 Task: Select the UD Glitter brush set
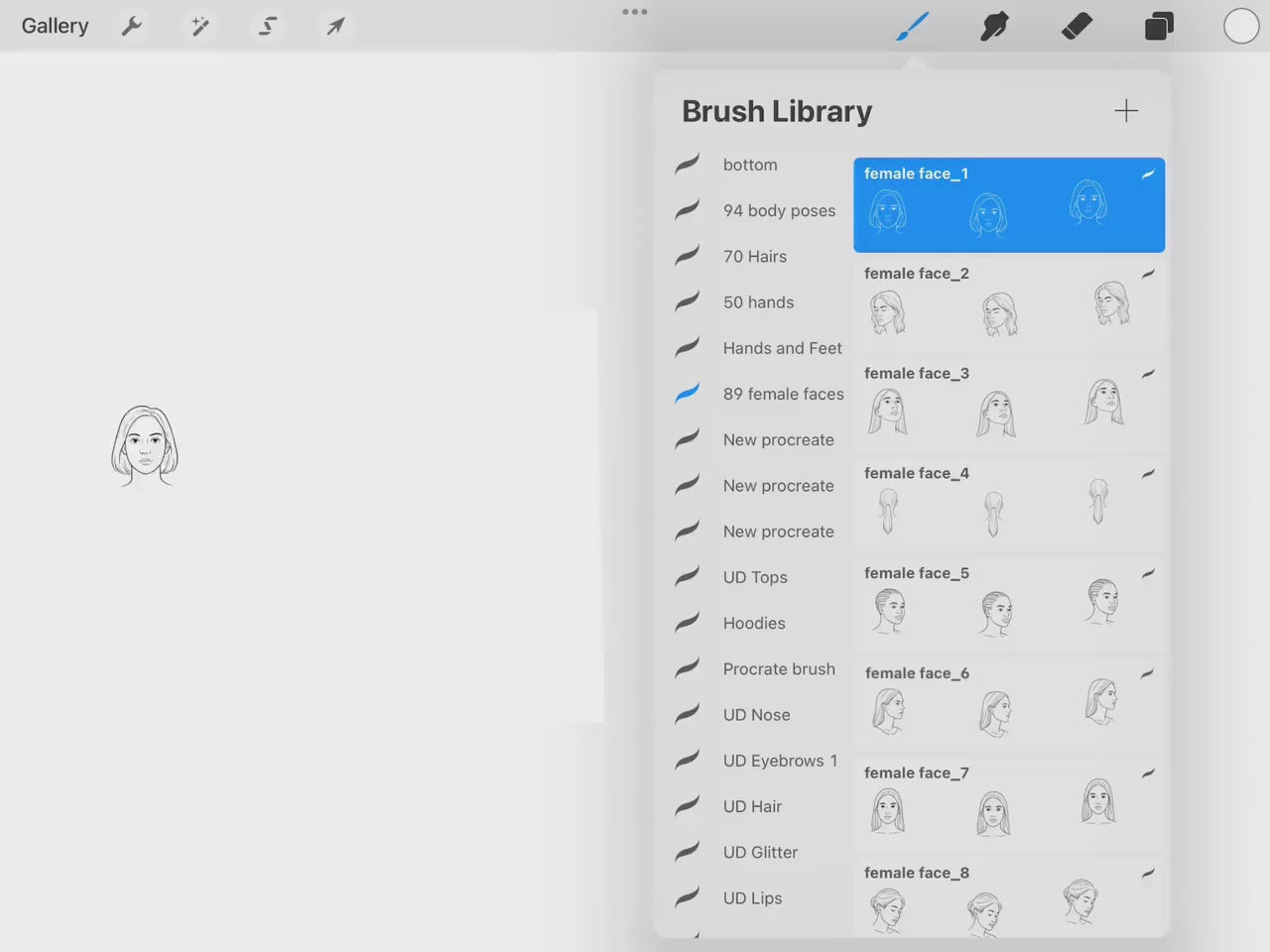(760, 852)
